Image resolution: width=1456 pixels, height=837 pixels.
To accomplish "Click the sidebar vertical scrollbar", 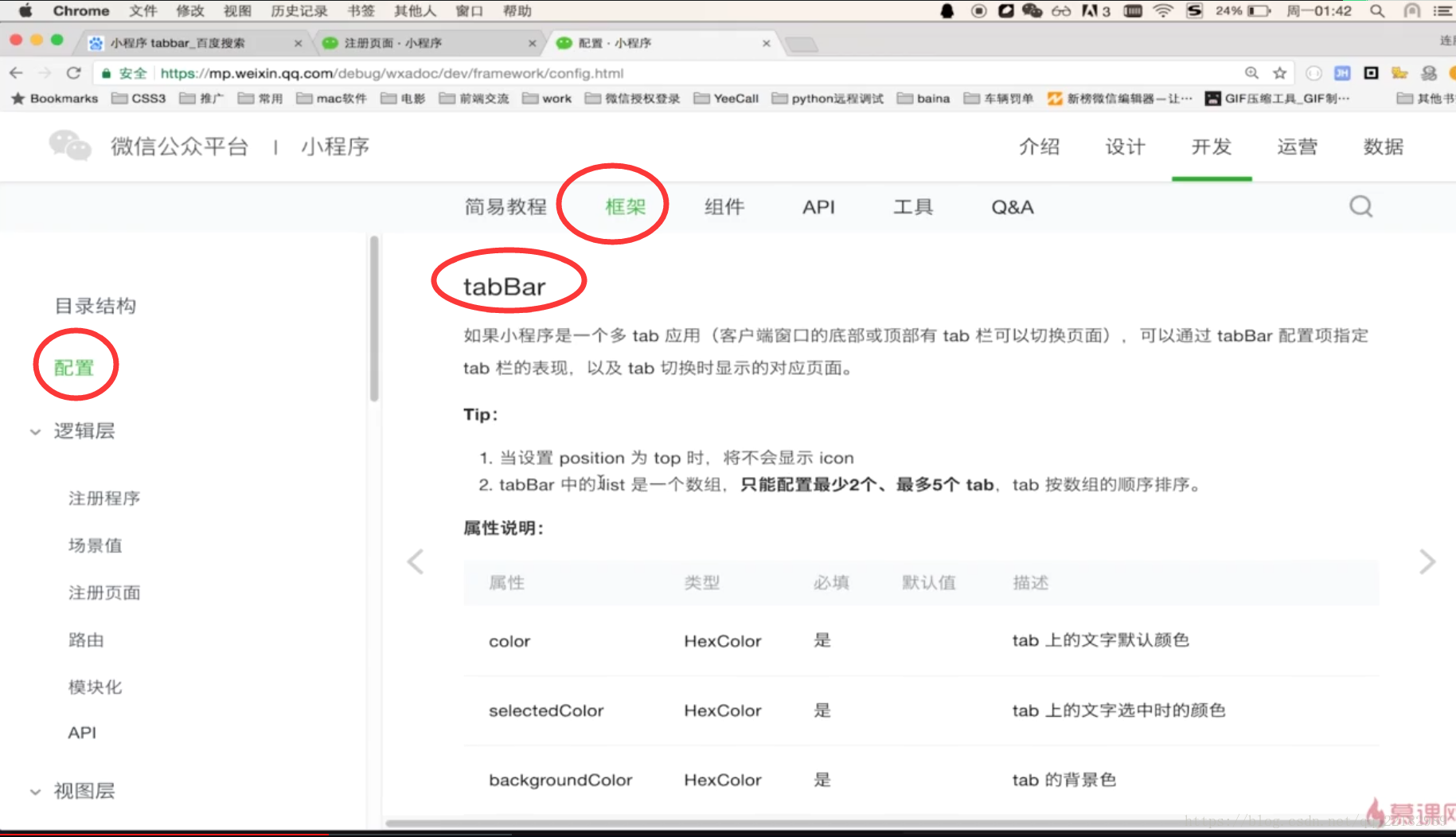I will pyautogui.click(x=374, y=319).
